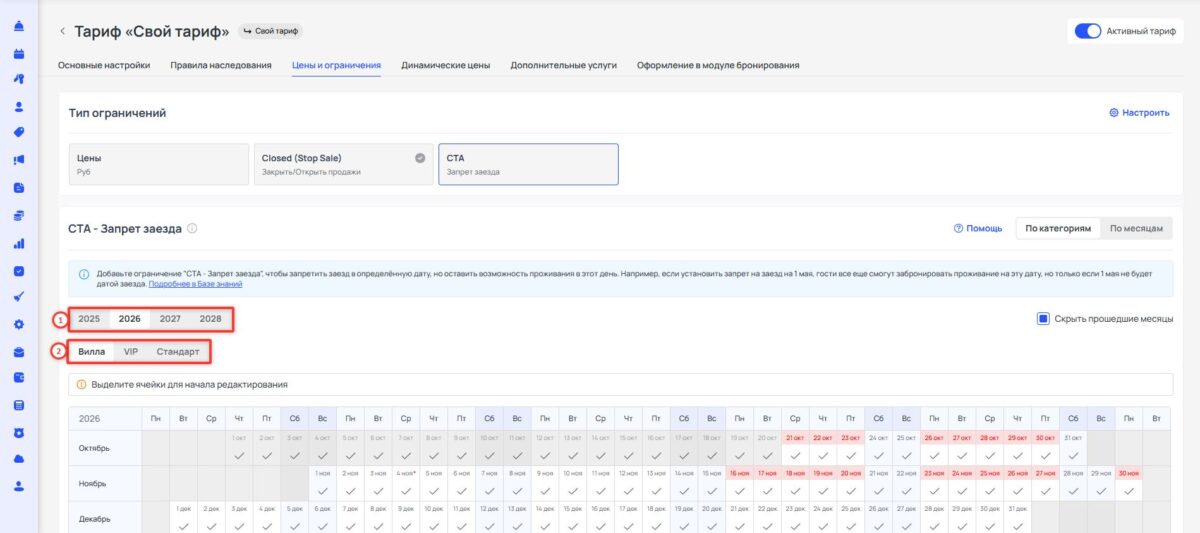Click the gear icon next to 'Настроить'
The height and width of the screenshot is (533, 1200).
coord(1114,113)
